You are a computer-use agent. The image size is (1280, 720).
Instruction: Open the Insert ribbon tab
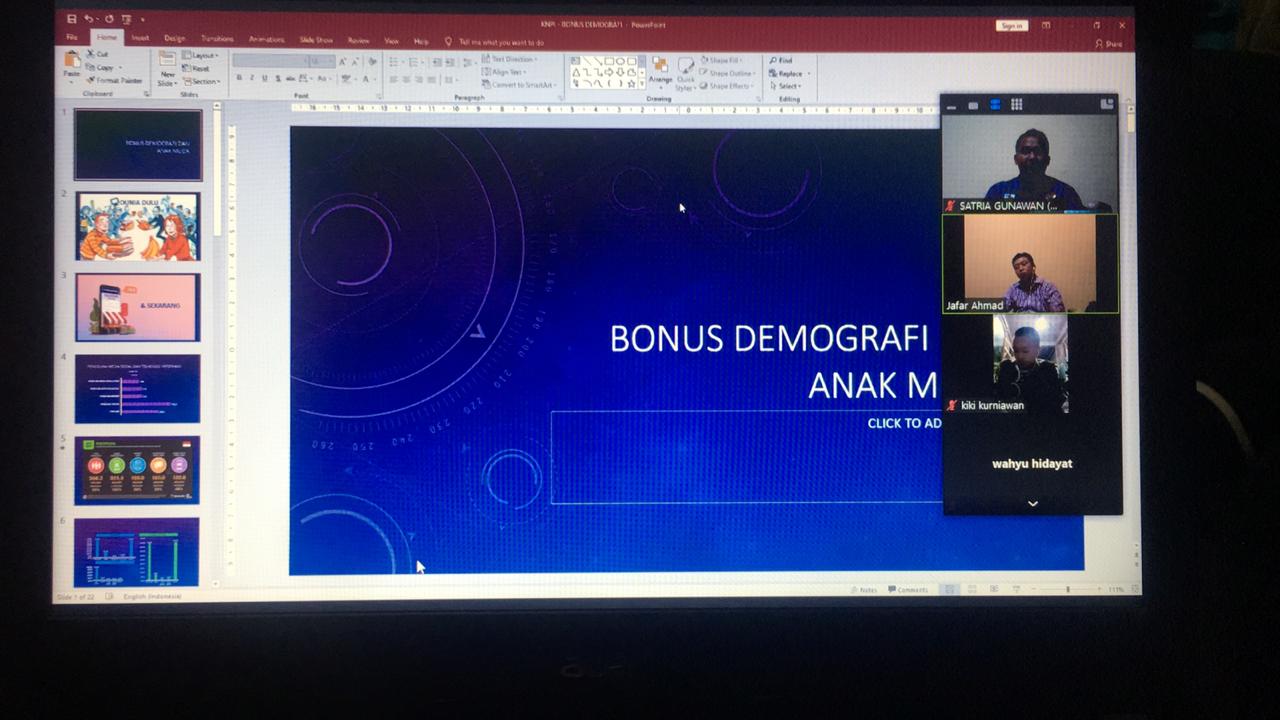[x=140, y=39]
